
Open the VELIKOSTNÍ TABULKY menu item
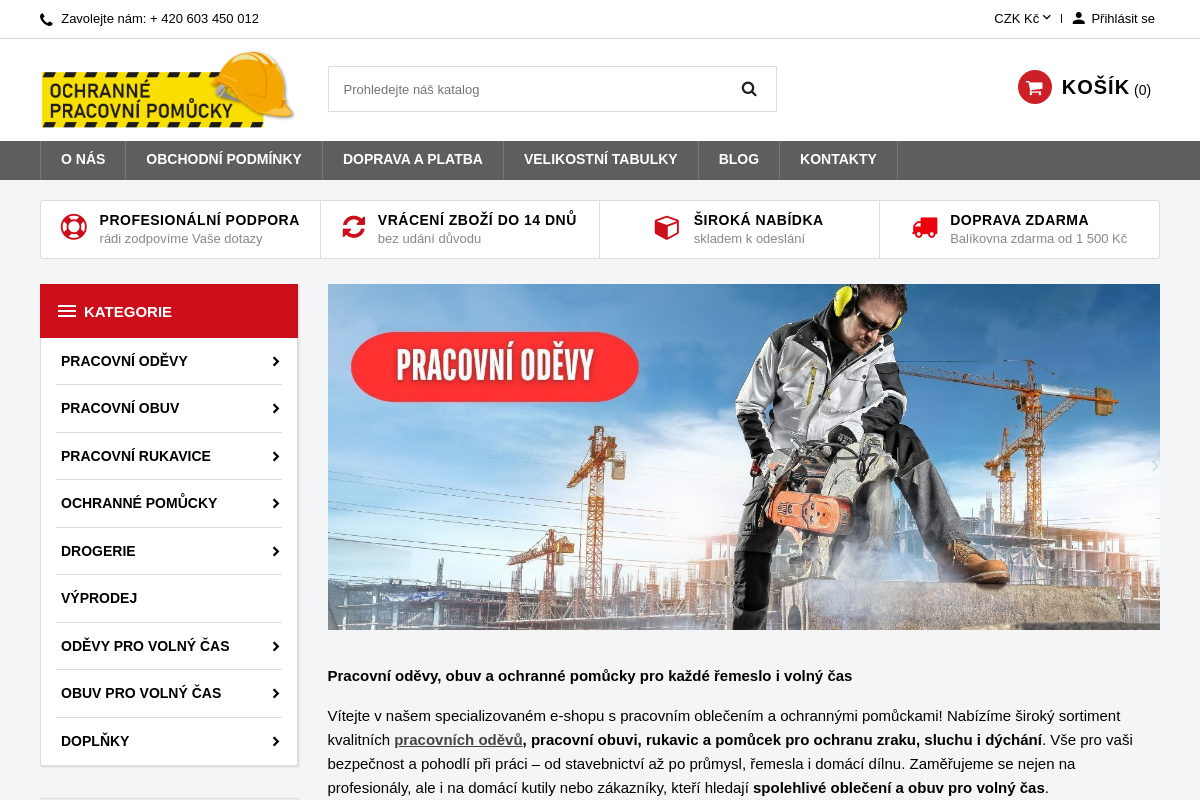[x=600, y=159]
